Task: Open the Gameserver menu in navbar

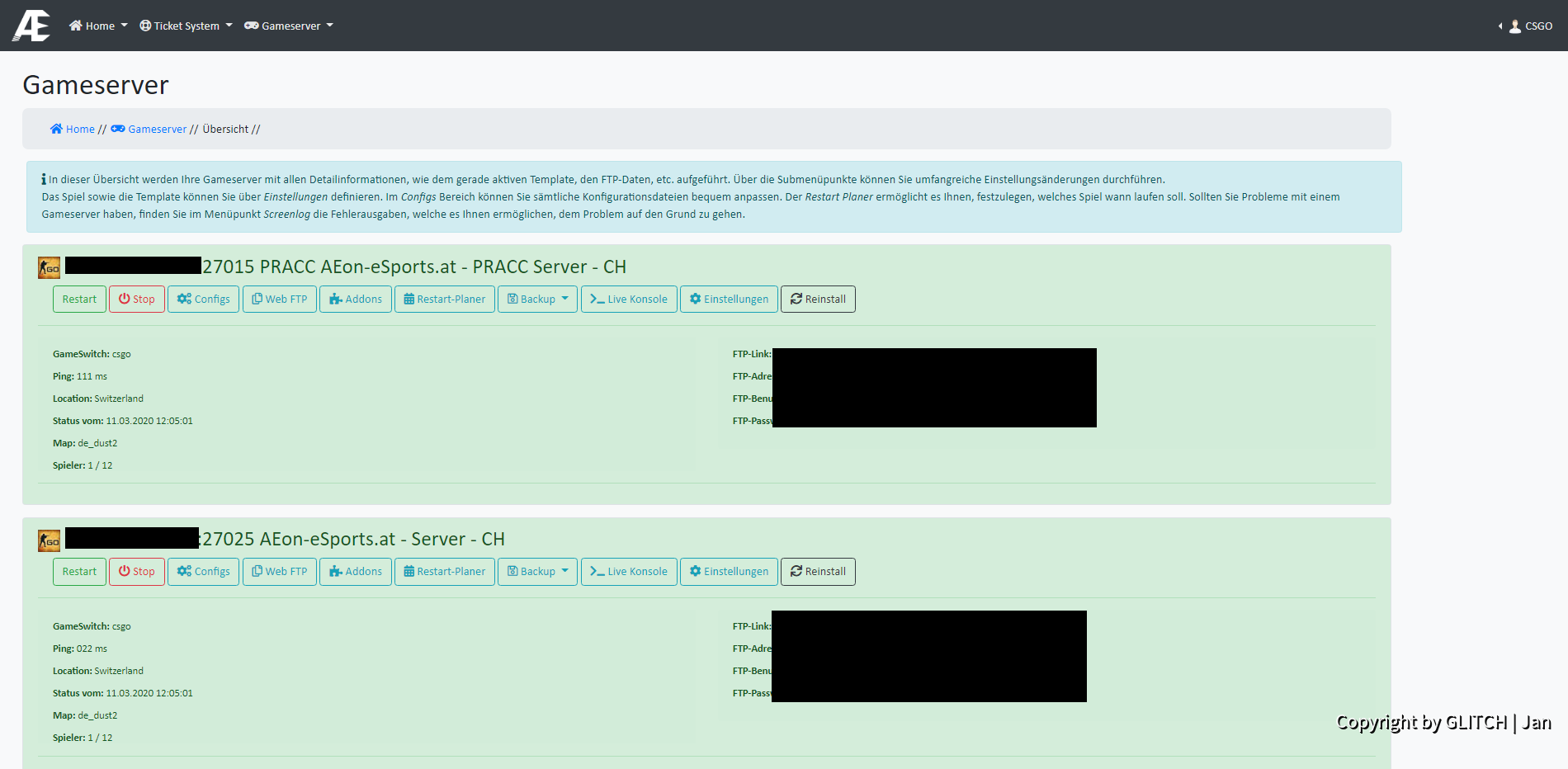Action: click(289, 26)
